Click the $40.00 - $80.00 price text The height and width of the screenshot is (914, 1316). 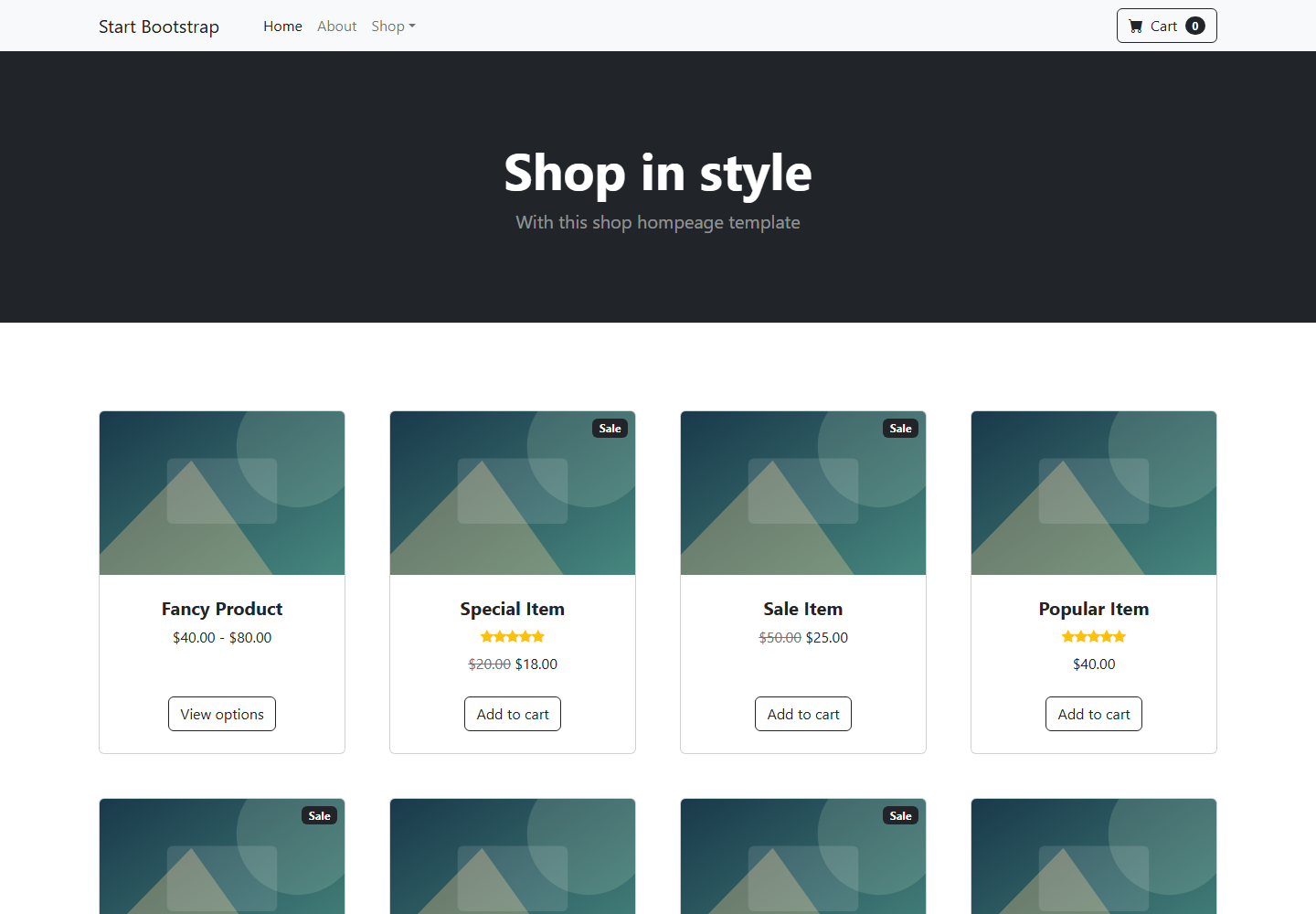click(222, 637)
